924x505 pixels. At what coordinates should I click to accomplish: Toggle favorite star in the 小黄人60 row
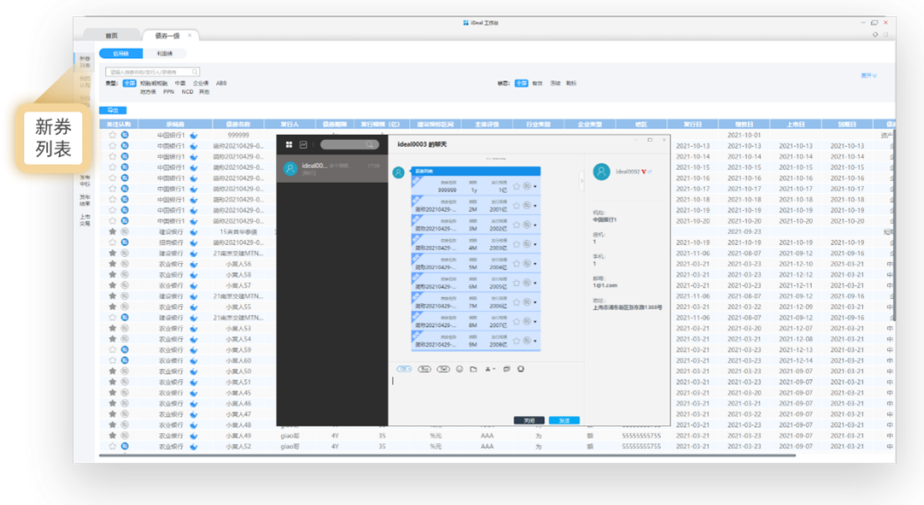pyautogui.click(x=113, y=360)
